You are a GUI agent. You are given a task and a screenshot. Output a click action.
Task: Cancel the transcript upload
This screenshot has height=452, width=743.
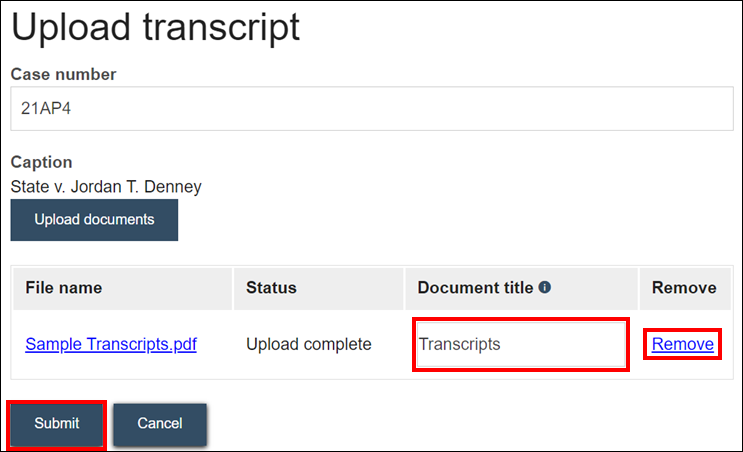(160, 423)
